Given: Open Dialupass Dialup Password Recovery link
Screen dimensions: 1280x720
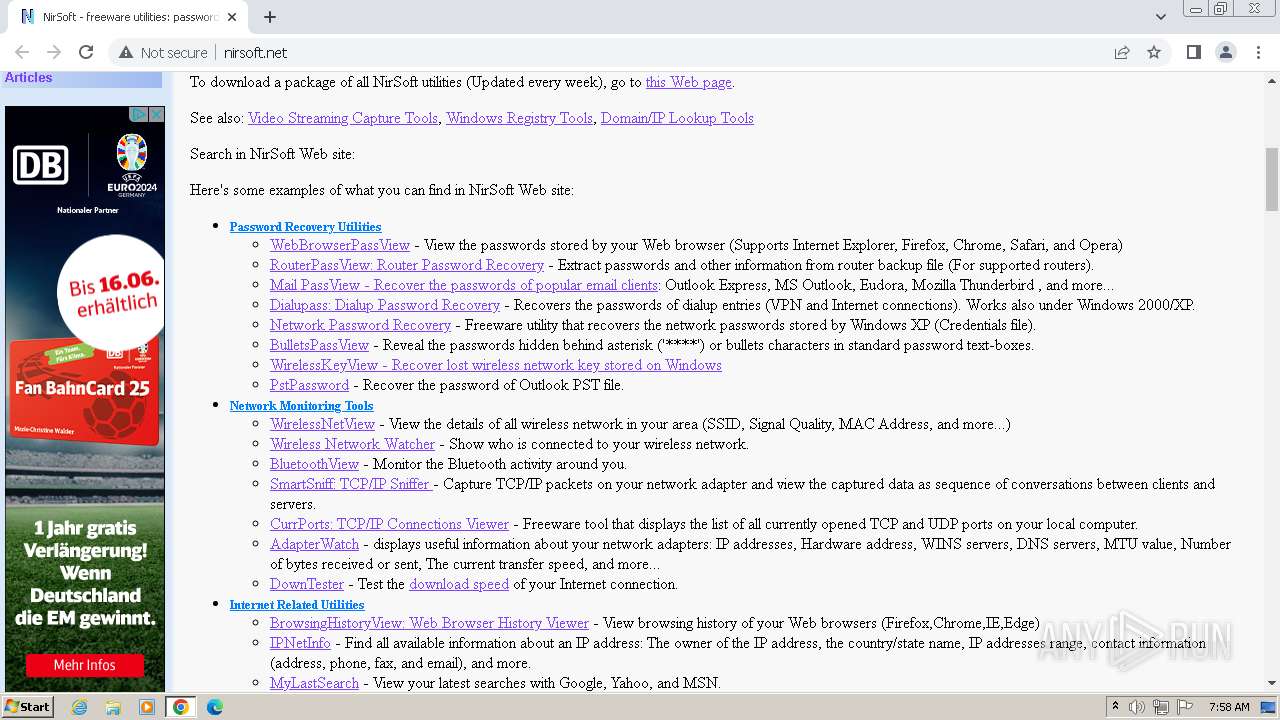Looking at the screenshot, I should click(385, 305).
